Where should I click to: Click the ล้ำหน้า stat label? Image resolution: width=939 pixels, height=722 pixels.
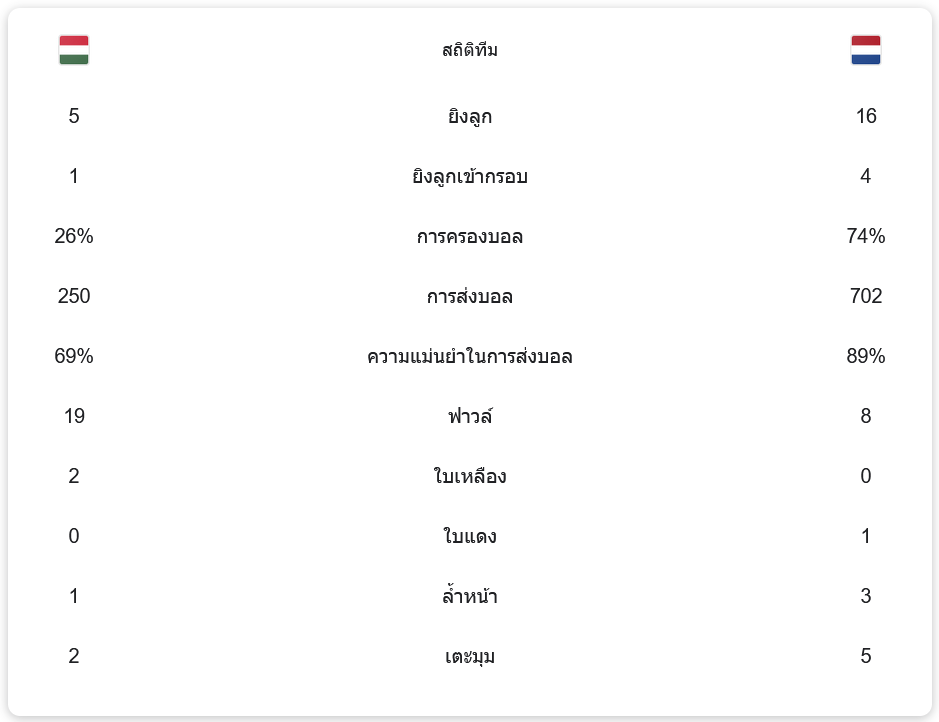pyautogui.click(x=470, y=597)
